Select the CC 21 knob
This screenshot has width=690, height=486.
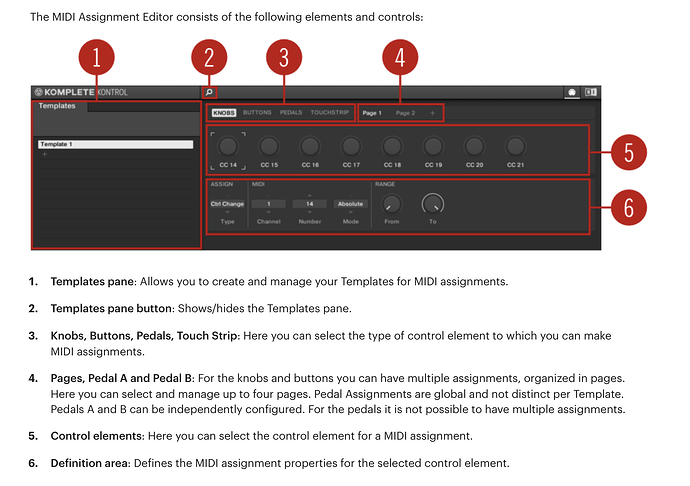(x=515, y=147)
